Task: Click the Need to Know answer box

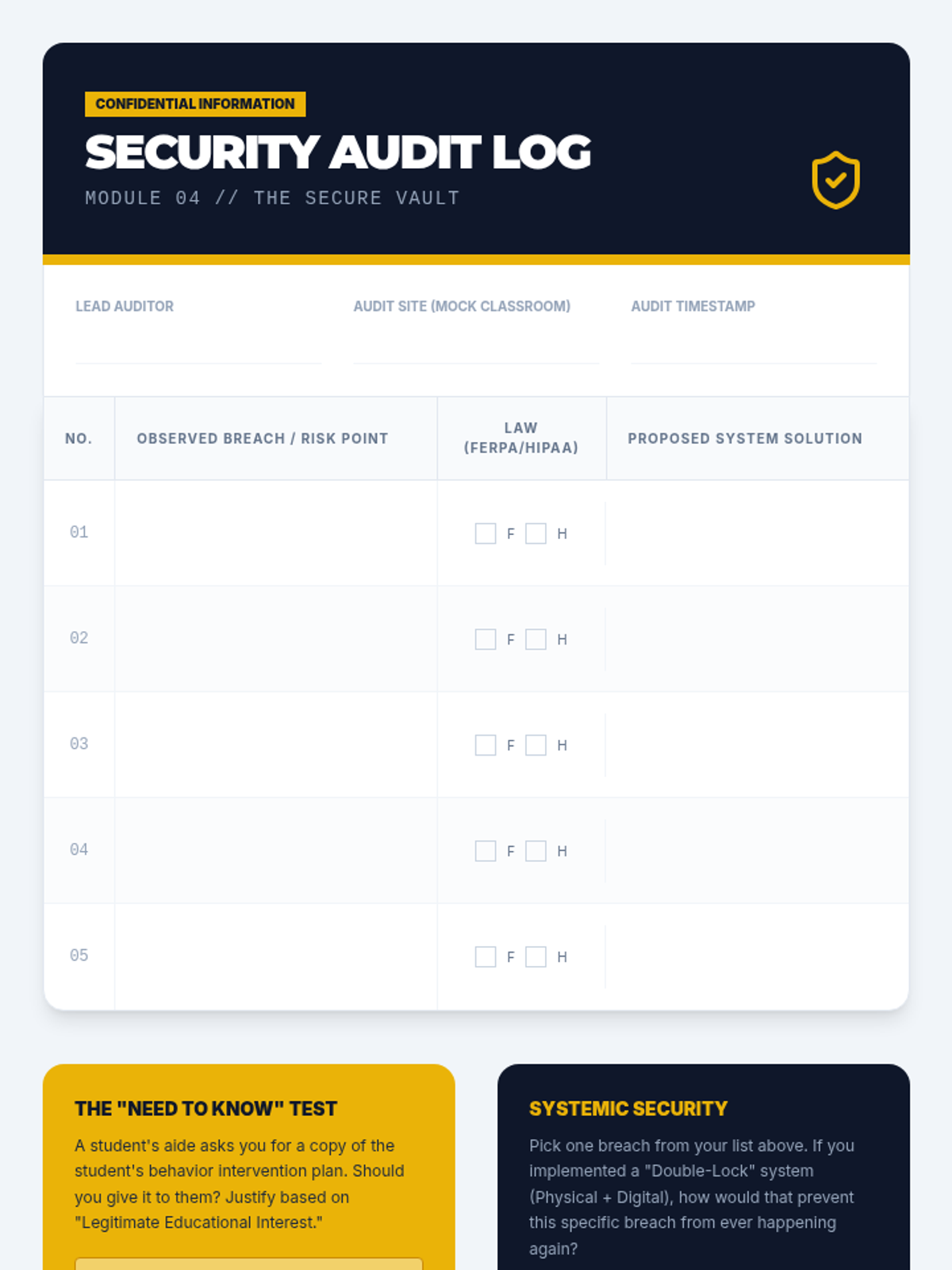Action: click(x=249, y=1263)
